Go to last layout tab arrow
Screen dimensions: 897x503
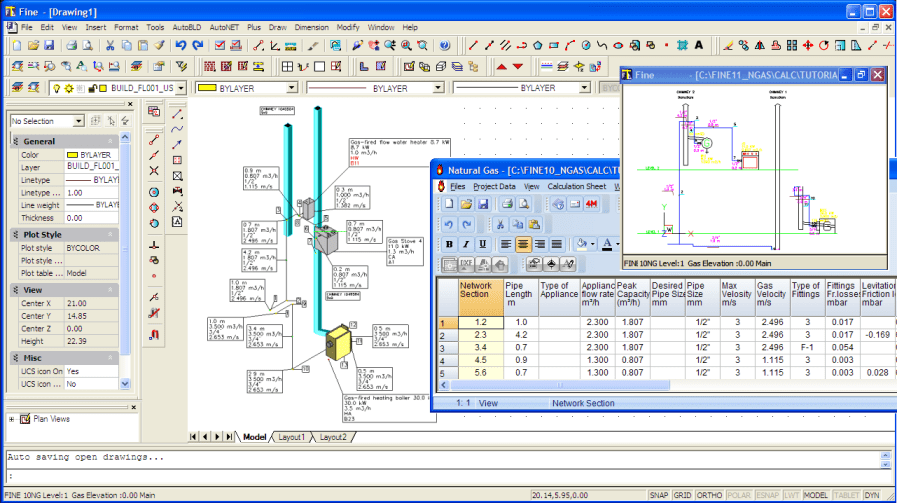(229, 437)
